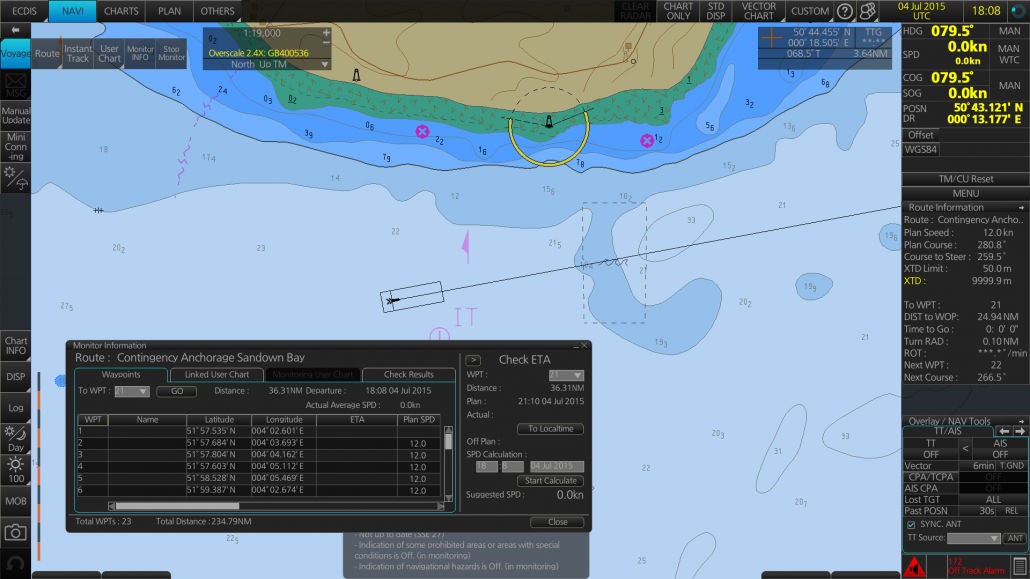Click the vertical scrollbar of waypoint table

tap(449, 463)
